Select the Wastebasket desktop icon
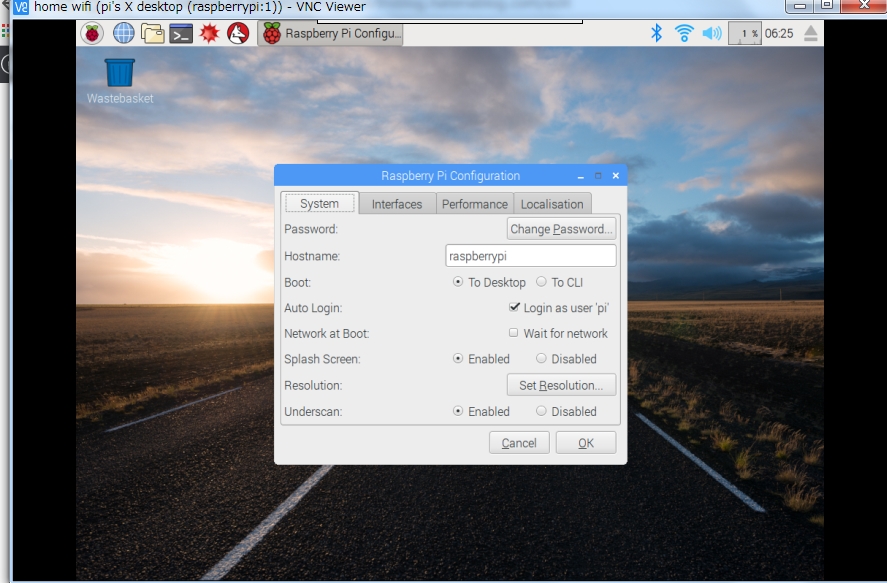Viewport: 887px width, 583px height. click(x=120, y=81)
